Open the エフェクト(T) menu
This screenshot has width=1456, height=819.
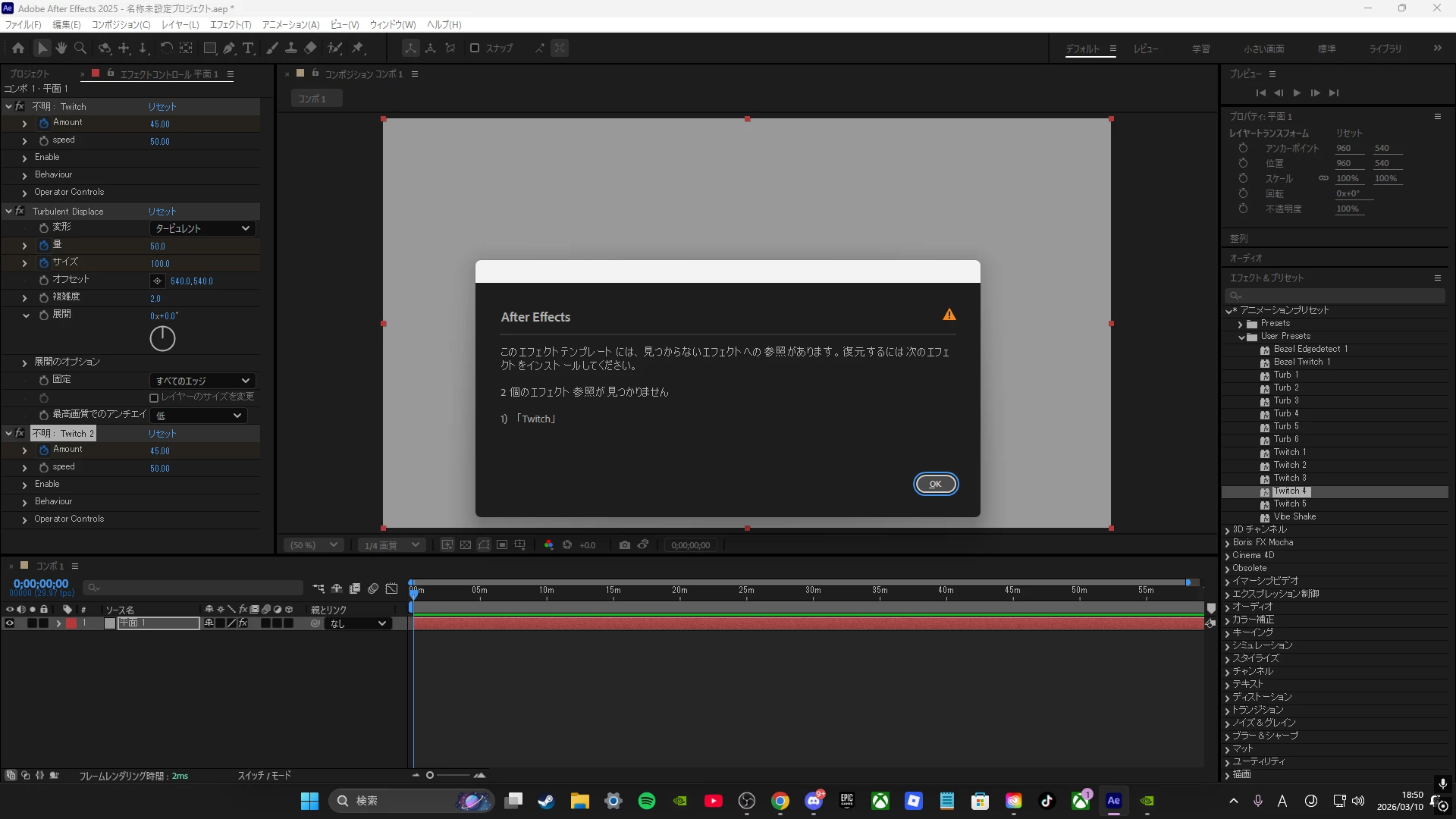[x=230, y=25]
